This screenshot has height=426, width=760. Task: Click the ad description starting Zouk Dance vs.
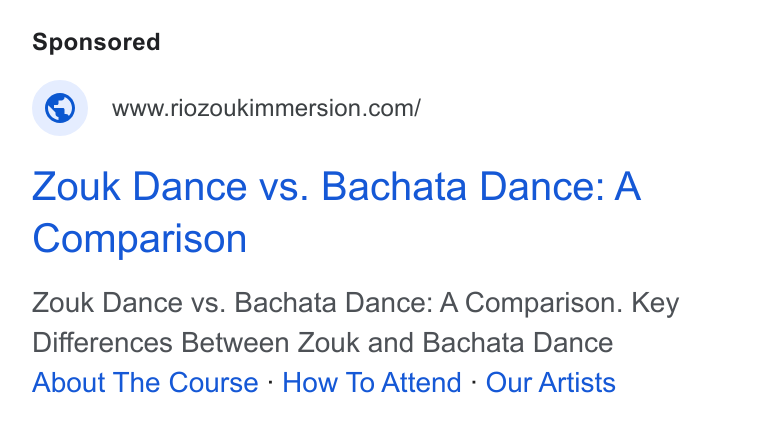[x=355, y=322]
